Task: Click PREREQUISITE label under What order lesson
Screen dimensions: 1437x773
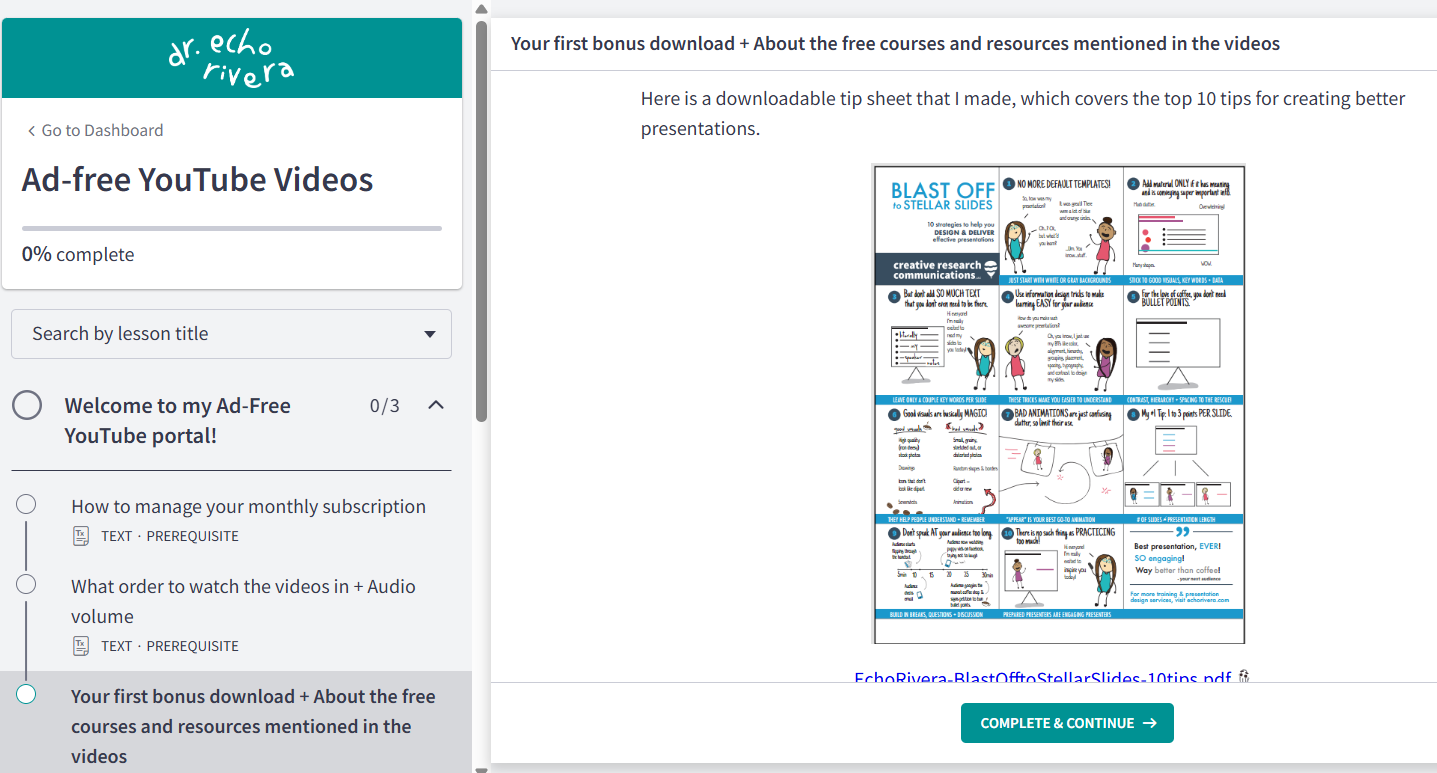Action: [x=193, y=646]
